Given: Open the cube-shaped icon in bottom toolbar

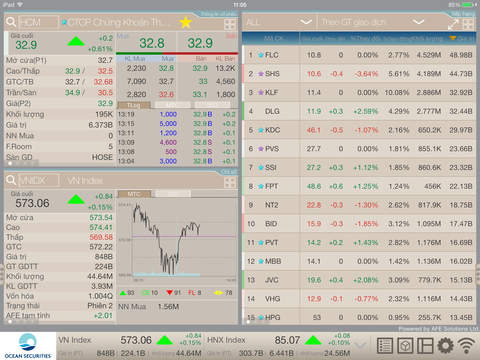Looking at the screenshot, I should coord(405,345).
